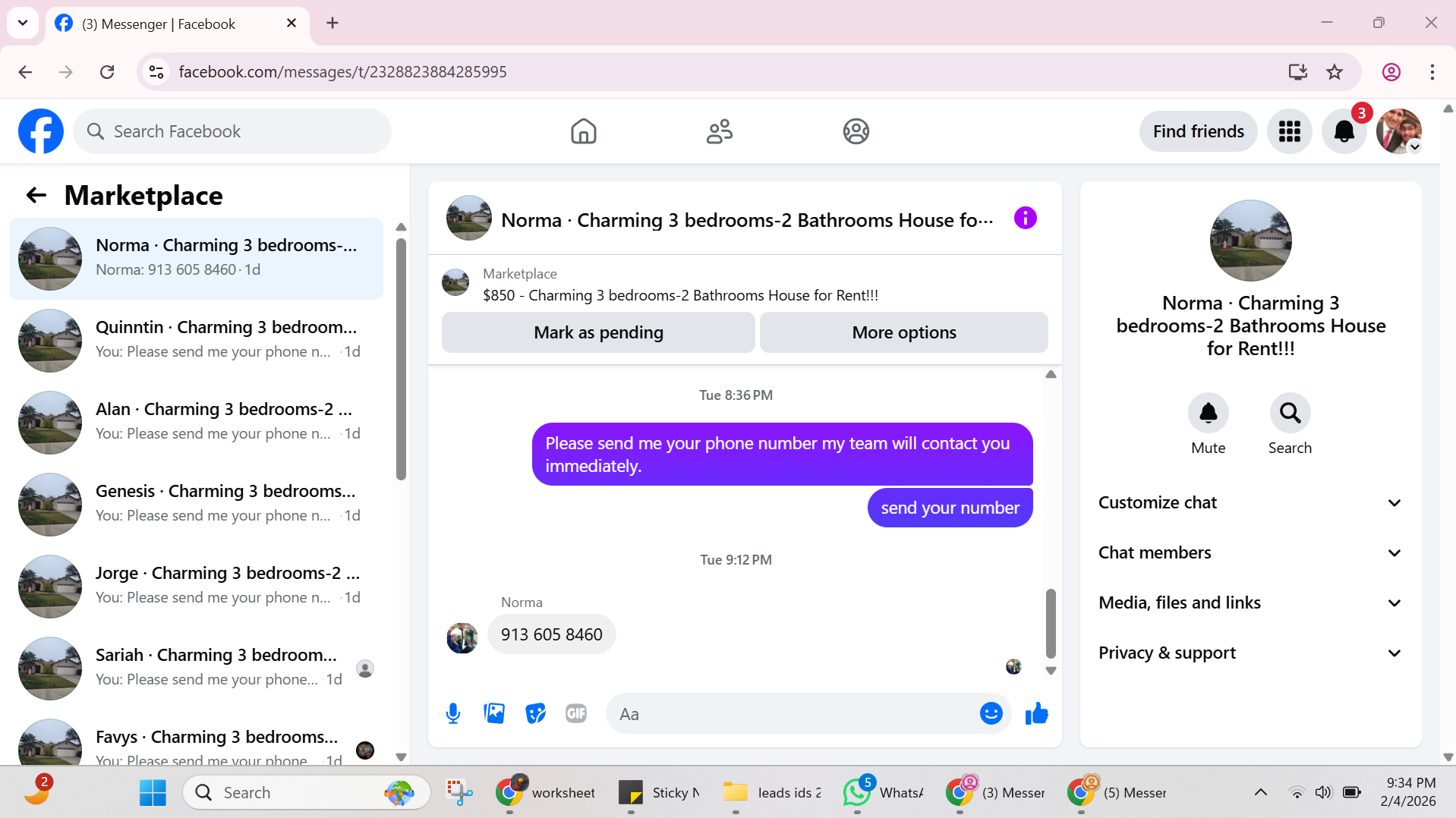Send a thumbs-up like
The width and height of the screenshot is (1456, 818).
1036,713
